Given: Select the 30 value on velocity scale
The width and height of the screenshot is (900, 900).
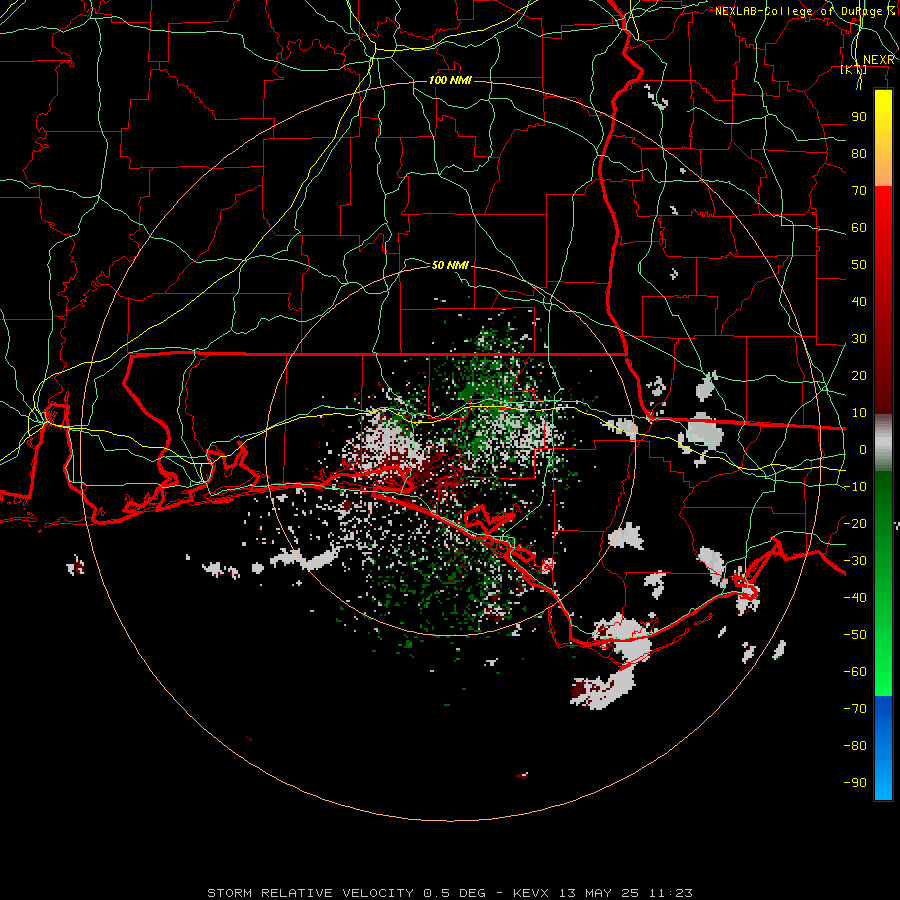Looking at the screenshot, I should [x=859, y=339].
